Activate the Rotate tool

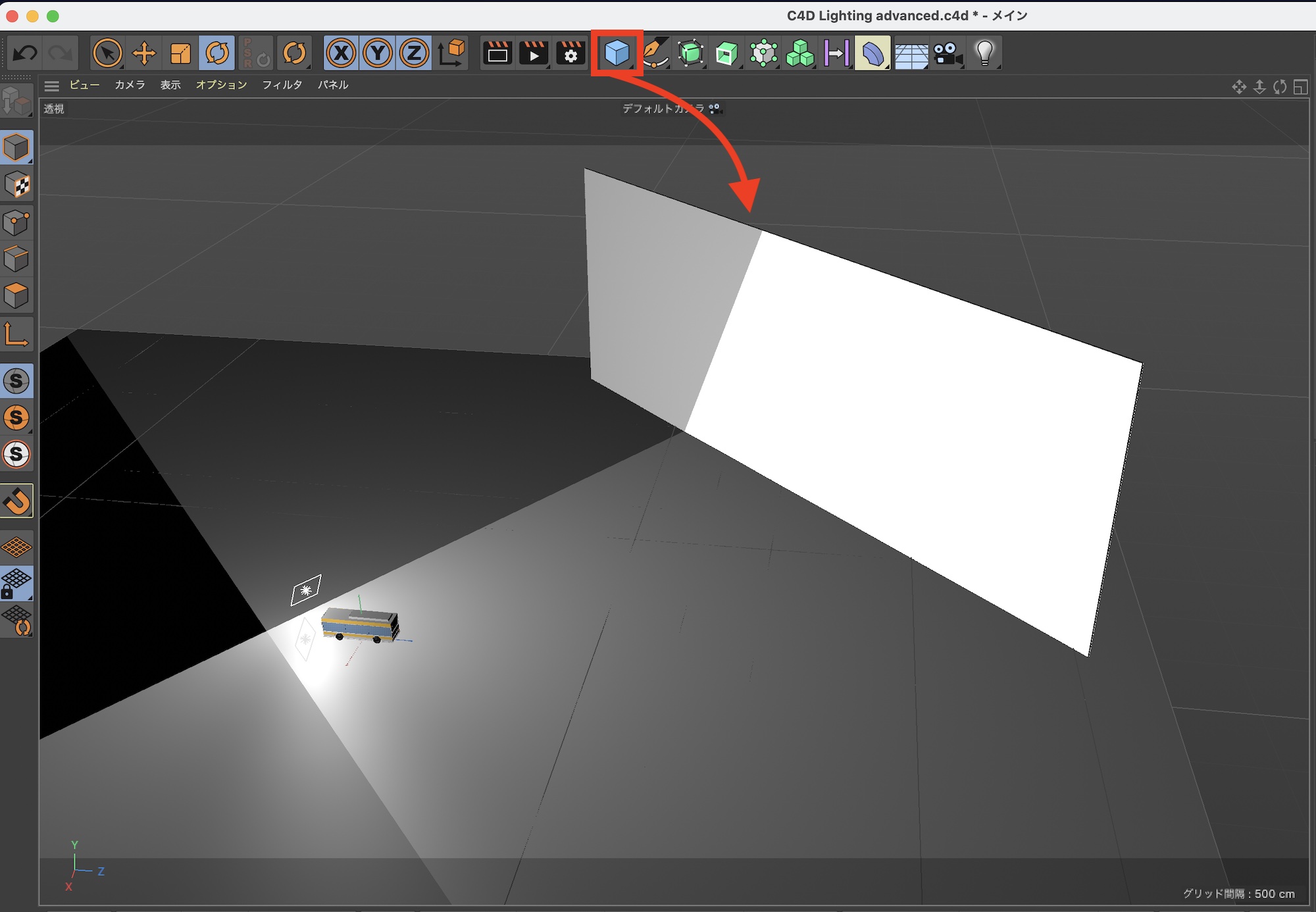click(217, 53)
